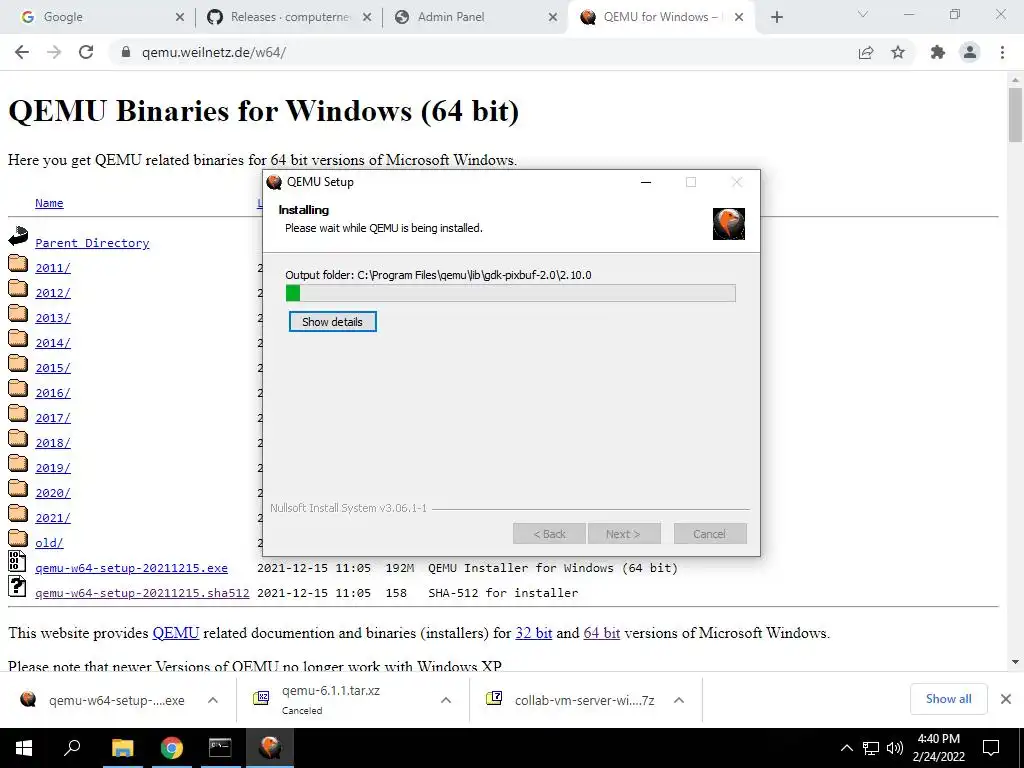Open qemu-w64-setup-20211215.sha512 link
1024x768 pixels.
pyautogui.click(x=142, y=593)
